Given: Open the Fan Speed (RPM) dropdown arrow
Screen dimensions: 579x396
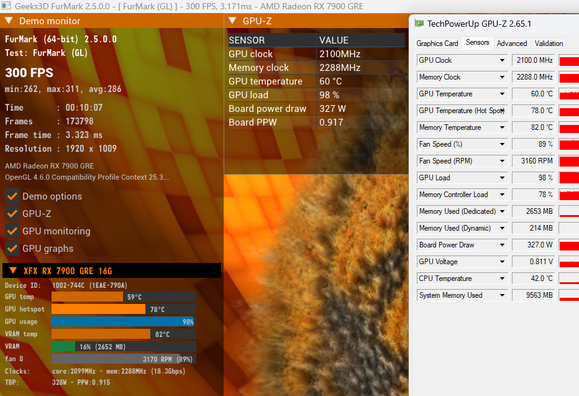Looking at the screenshot, I should pyautogui.click(x=502, y=161).
